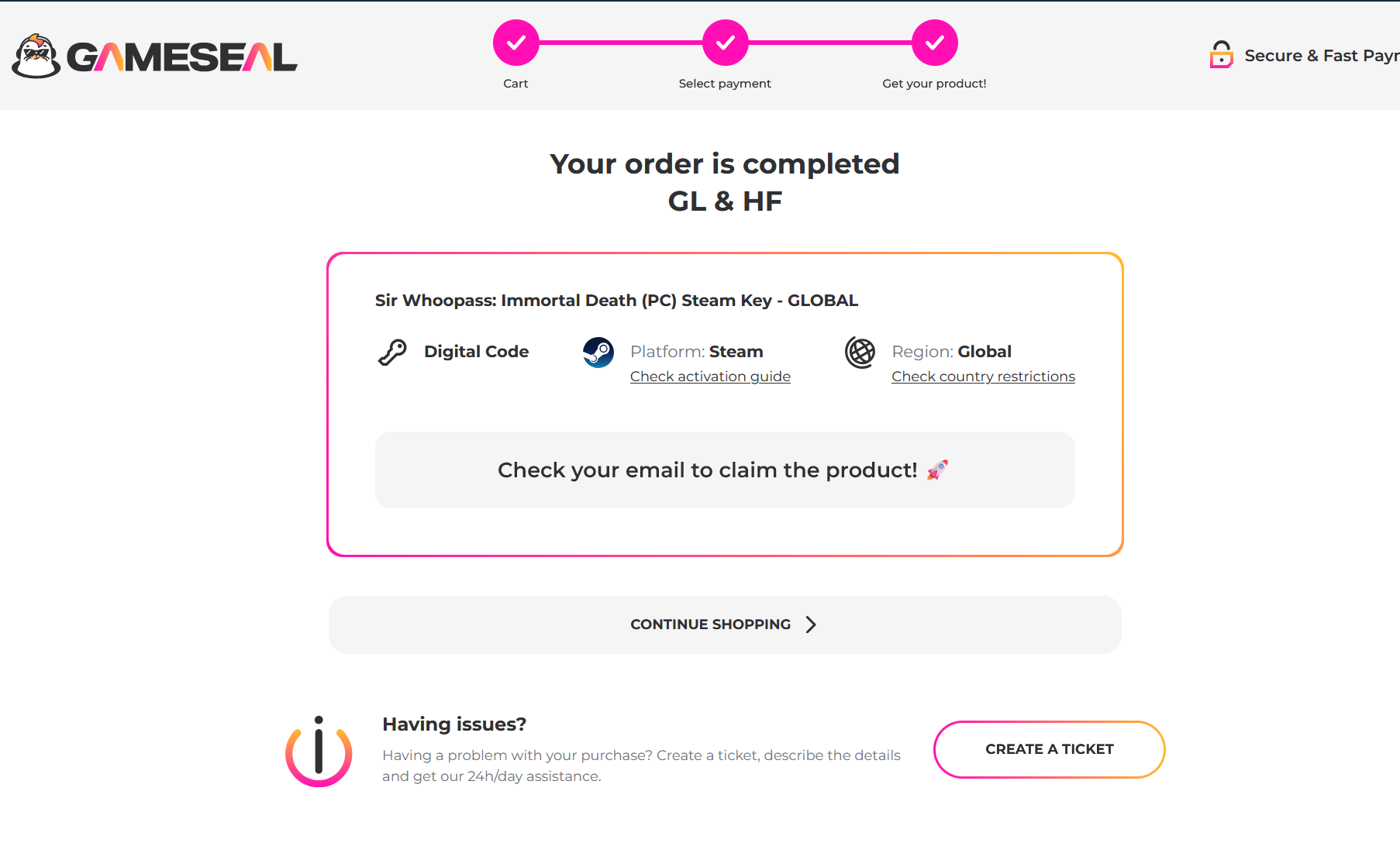Click the digital code key icon

pos(392,353)
